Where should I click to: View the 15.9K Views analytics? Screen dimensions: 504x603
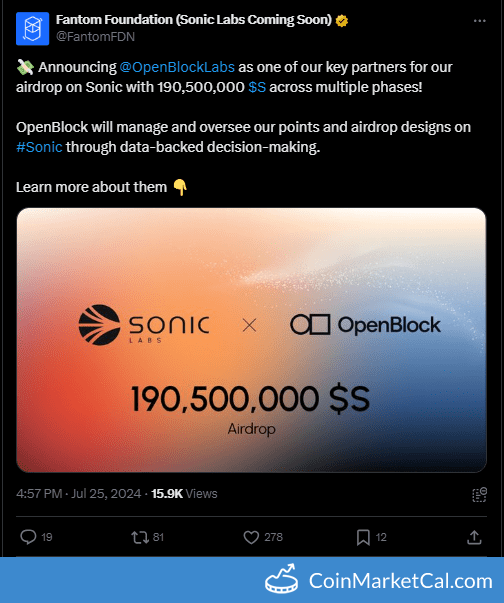coord(184,493)
